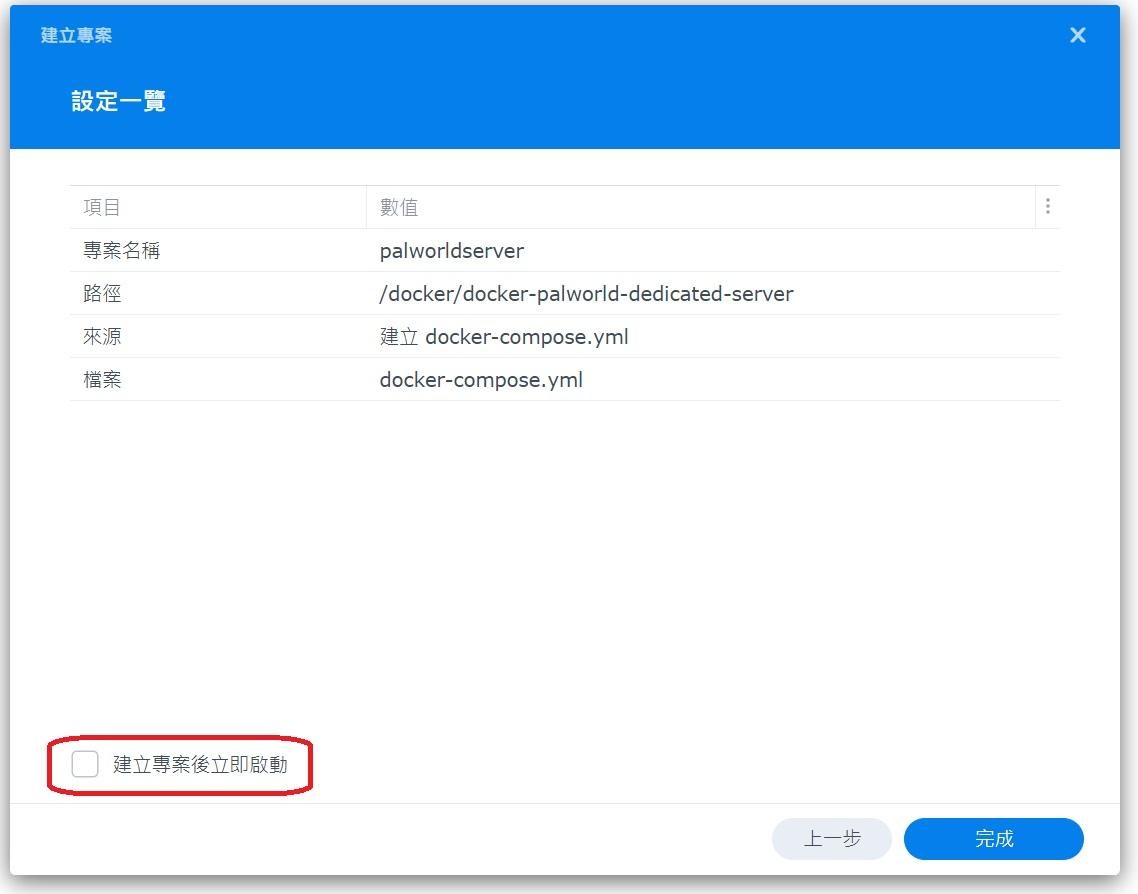Click the divider between 項目 and 數值 columns

pyautogui.click(x=367, y=208)
